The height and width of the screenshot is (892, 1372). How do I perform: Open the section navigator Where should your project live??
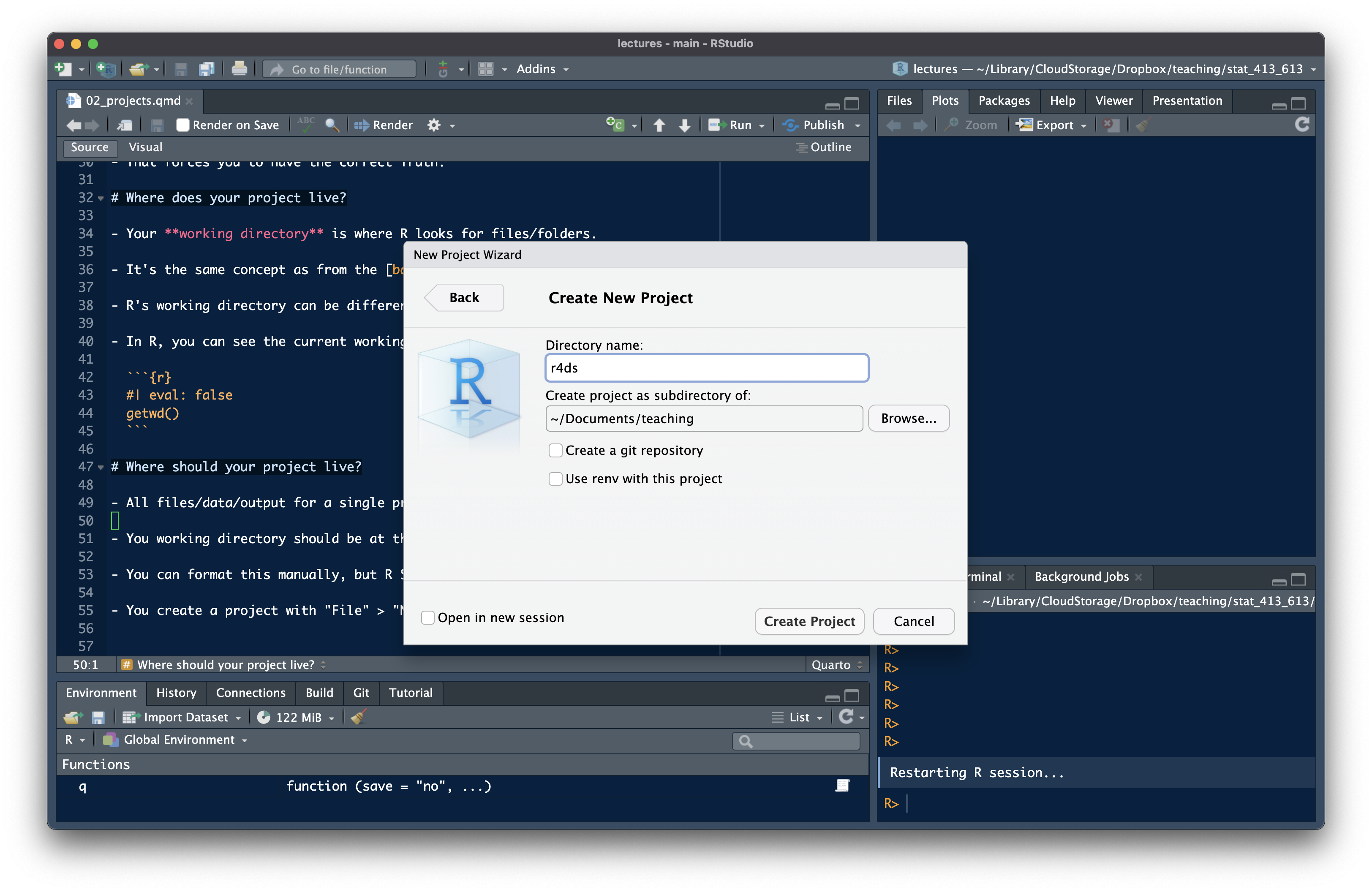pyautogui.click(x=224, y=665)
